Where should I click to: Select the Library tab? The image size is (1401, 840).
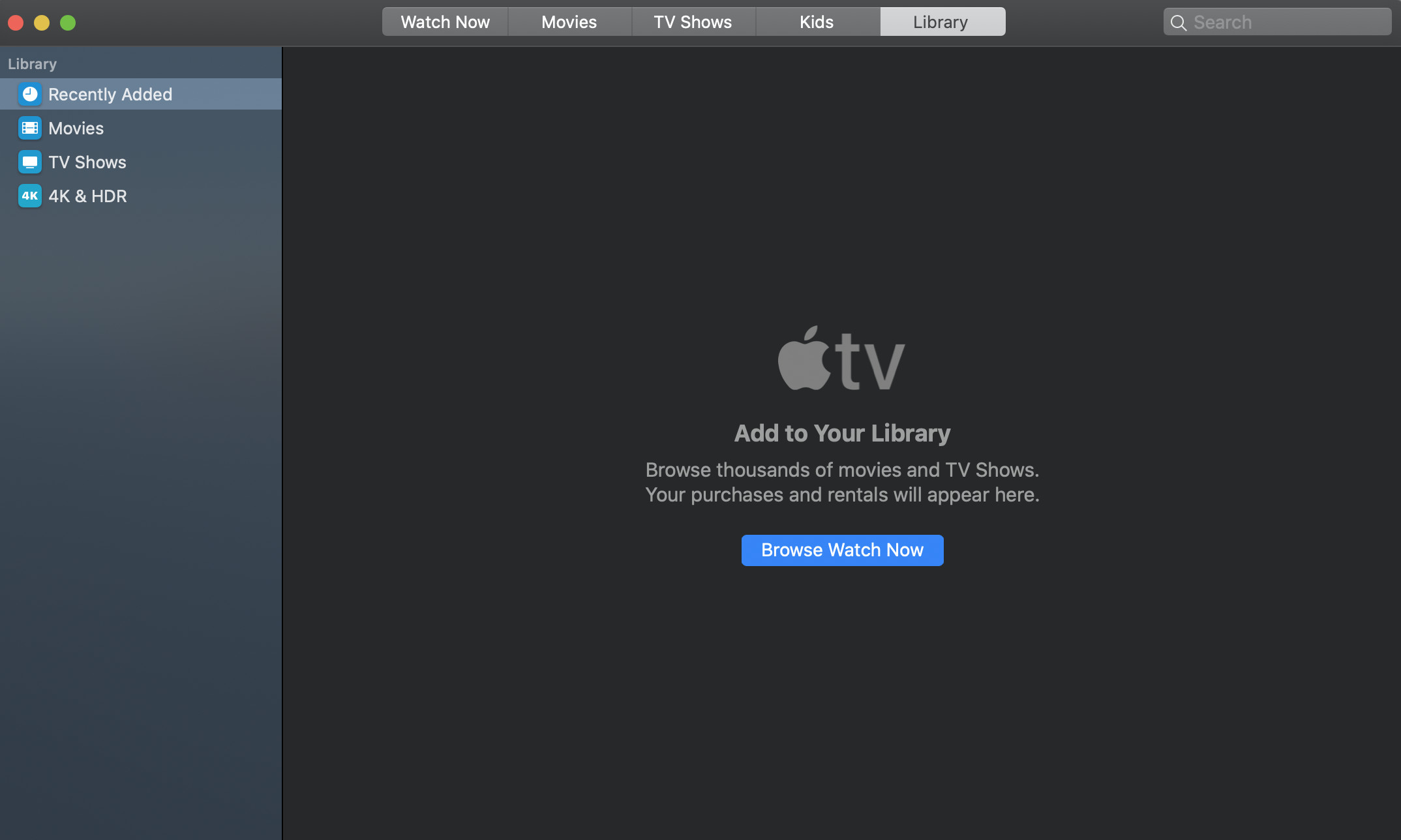[942, 22]
